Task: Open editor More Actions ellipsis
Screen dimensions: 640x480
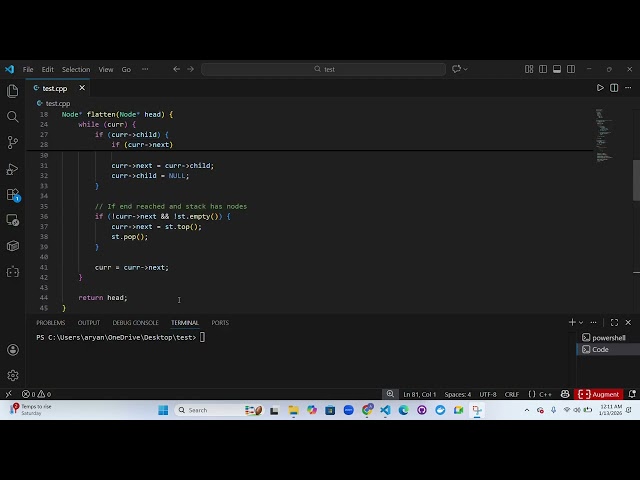Action: point(628,88)
